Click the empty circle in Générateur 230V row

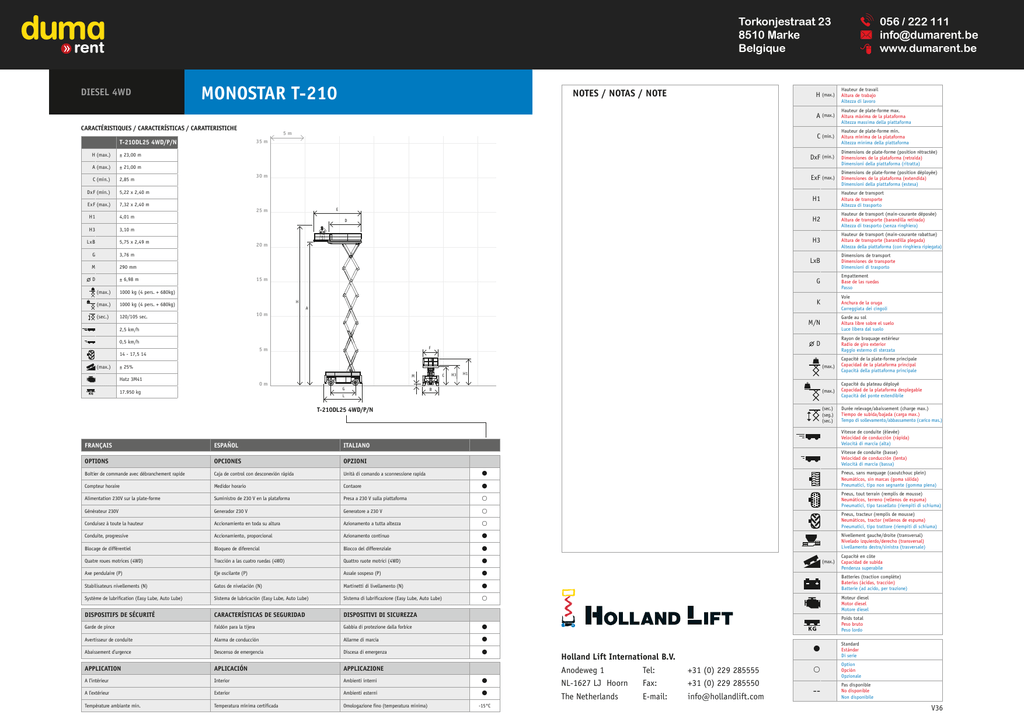[485, 511]
